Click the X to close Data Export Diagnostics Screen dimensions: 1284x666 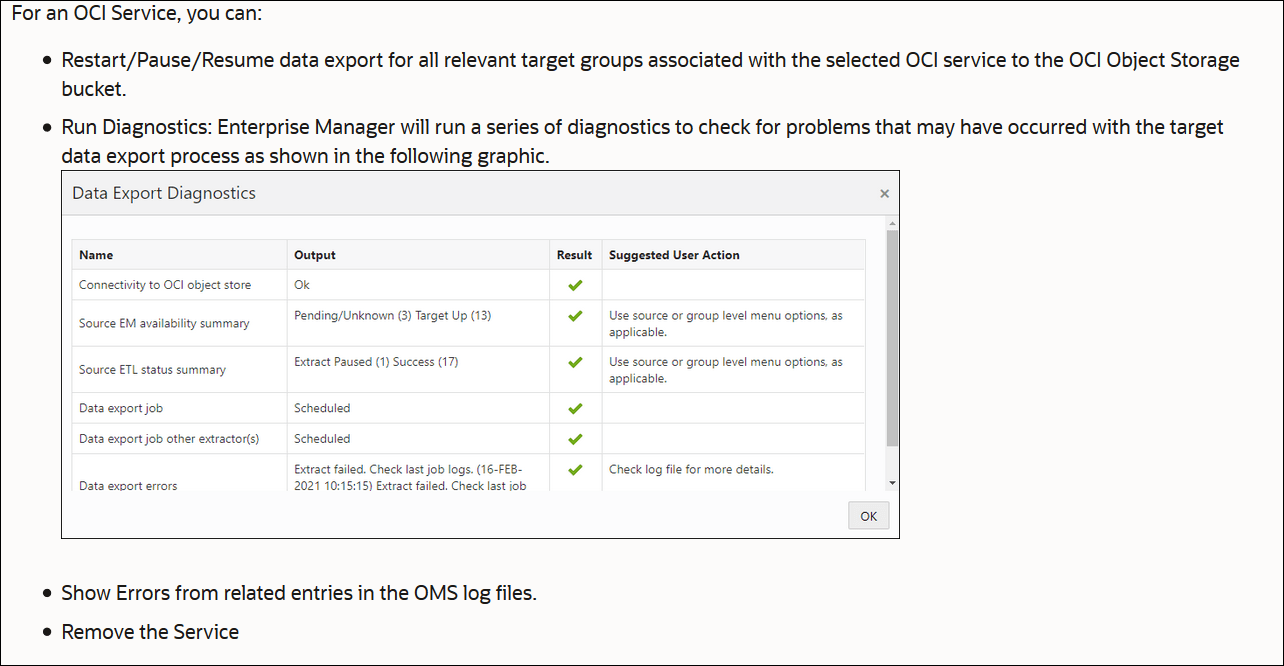tap(884, 193)
